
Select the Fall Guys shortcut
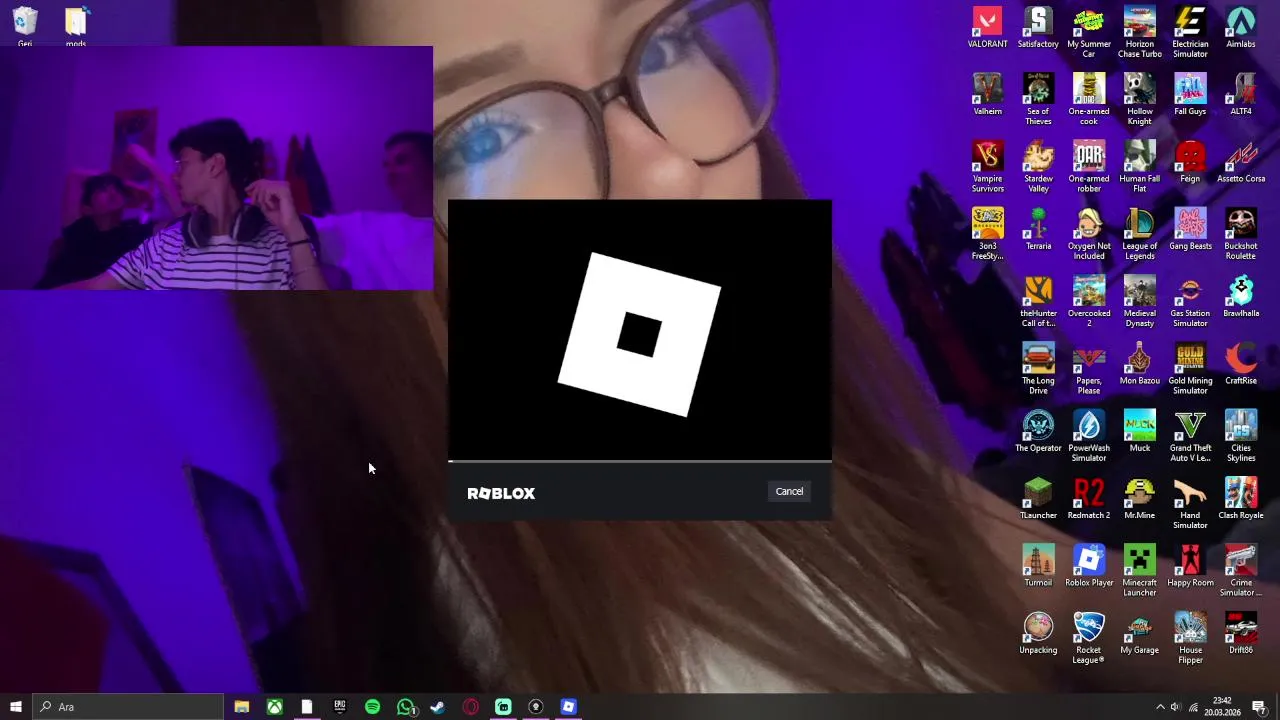[1190, 95]
